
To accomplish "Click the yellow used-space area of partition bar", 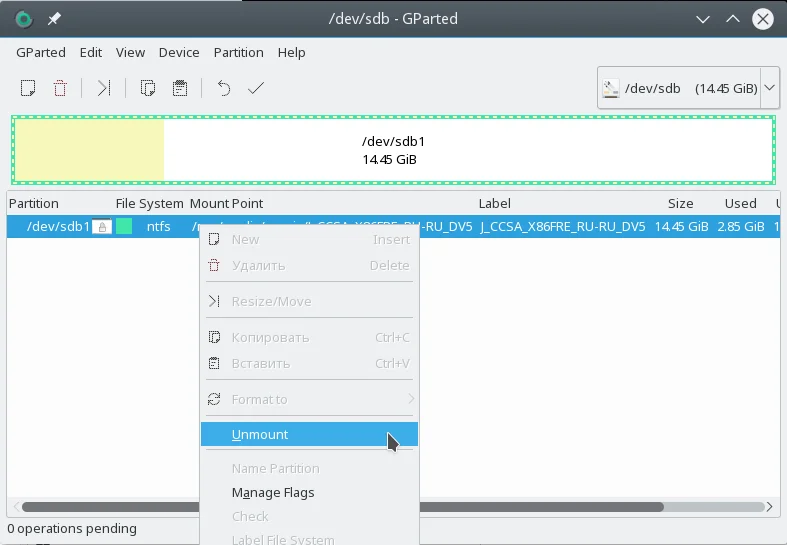I will click(89, 150).
